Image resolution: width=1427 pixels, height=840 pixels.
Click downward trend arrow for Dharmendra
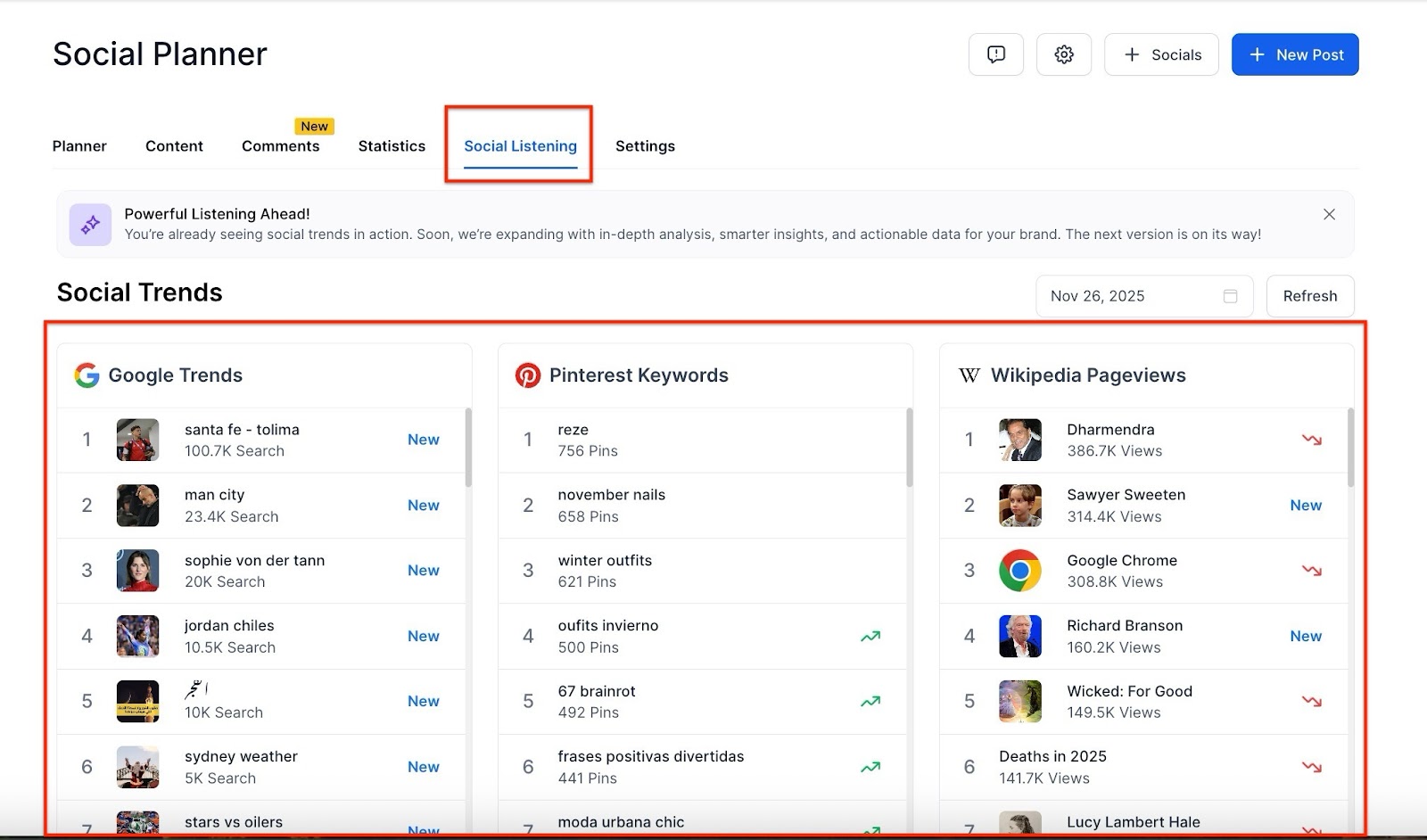[1311, 440]
